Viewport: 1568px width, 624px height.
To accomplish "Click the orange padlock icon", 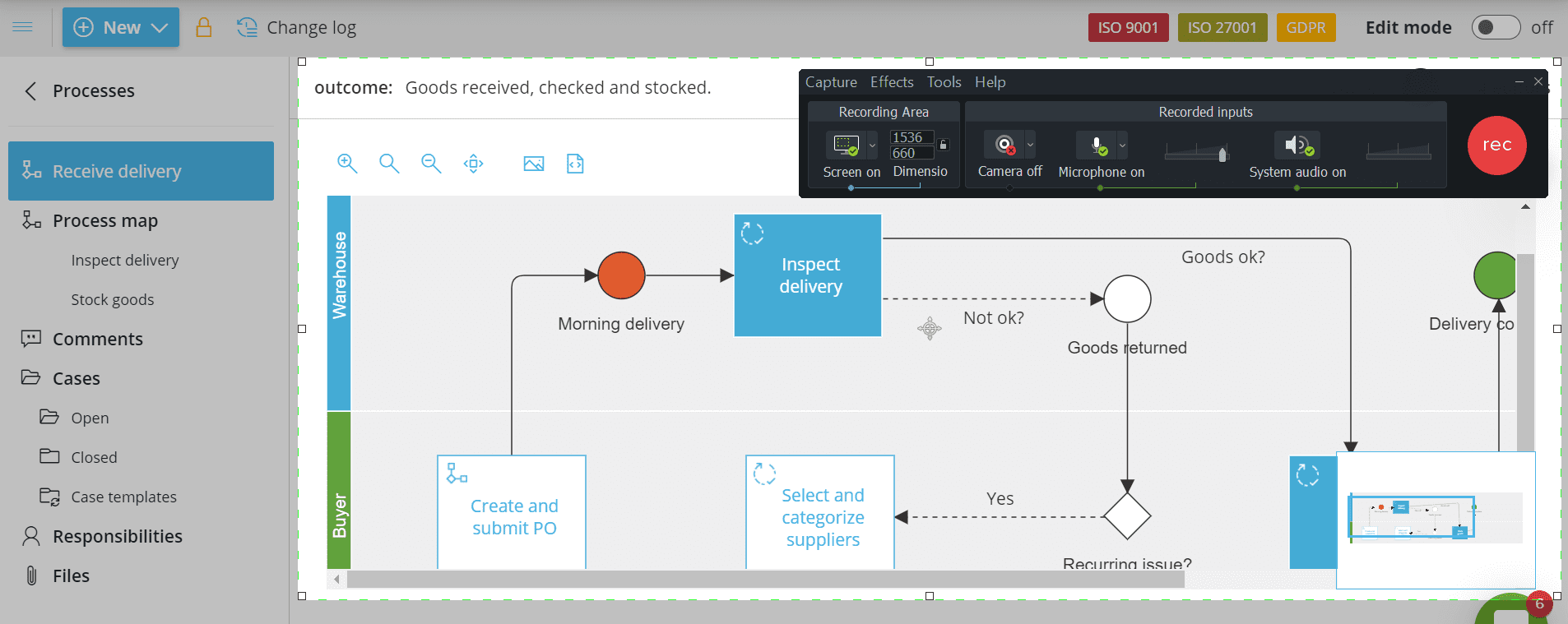I will [203, 28].
